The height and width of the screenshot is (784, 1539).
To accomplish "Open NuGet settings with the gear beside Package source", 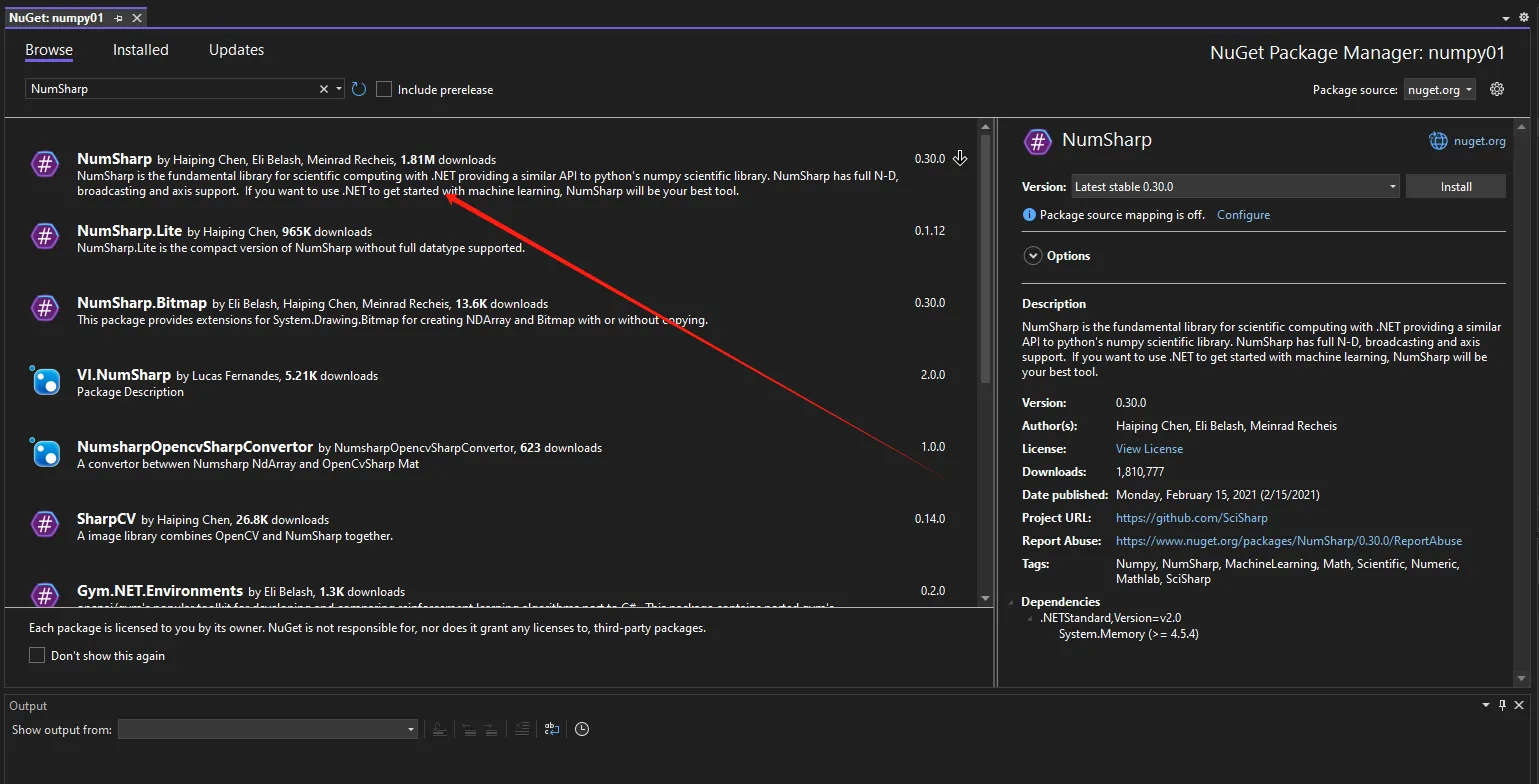I will coord(1497,89).
